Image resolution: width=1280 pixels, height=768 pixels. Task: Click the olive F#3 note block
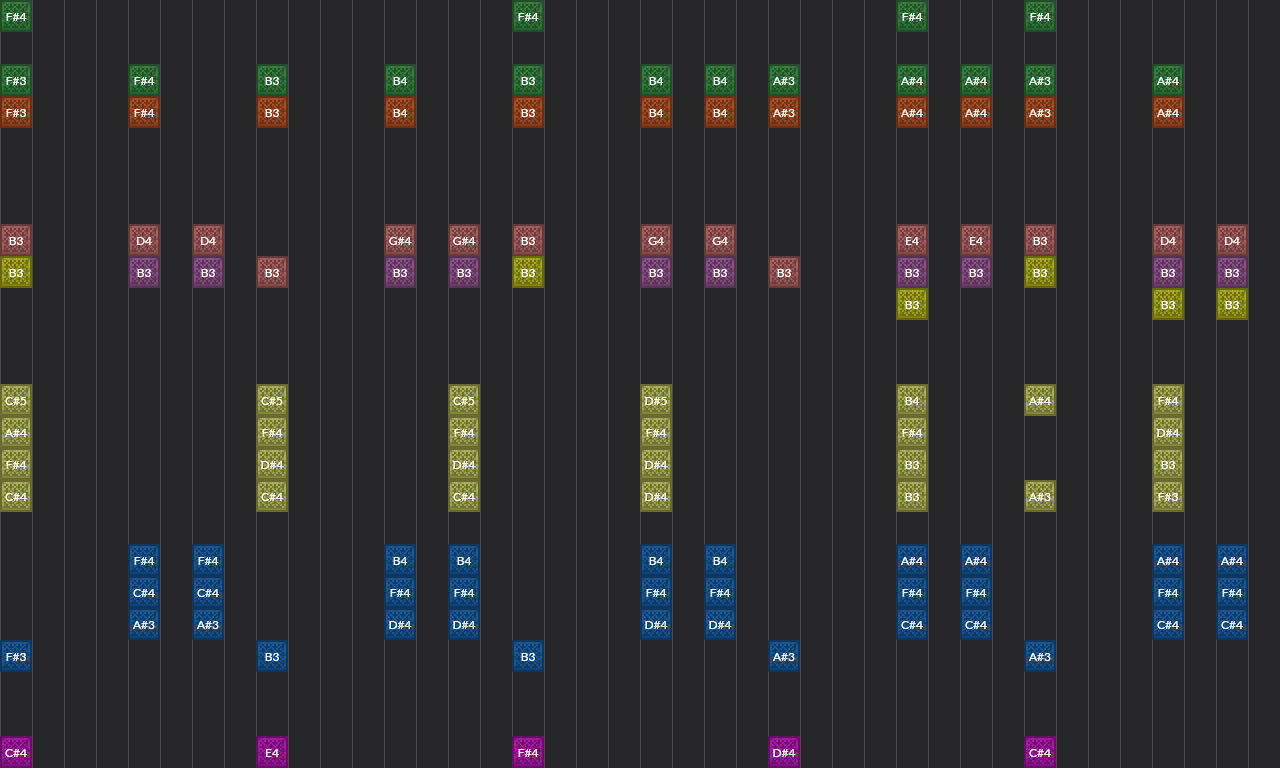click(1168, 496)
